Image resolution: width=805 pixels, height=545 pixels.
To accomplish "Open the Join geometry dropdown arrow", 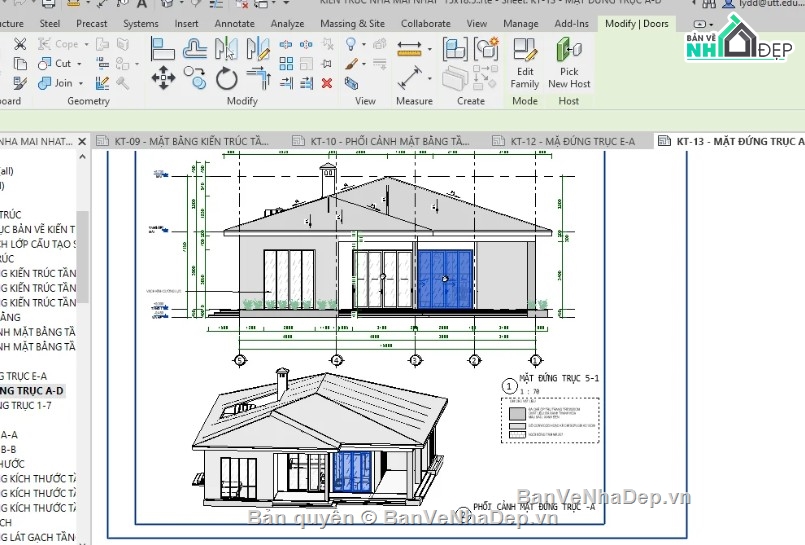I will point(81,83).
